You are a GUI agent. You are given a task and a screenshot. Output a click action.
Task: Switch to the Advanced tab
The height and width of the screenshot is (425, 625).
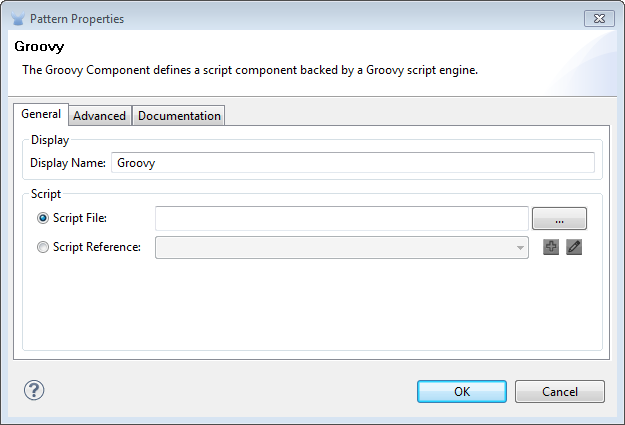[100, 116]
